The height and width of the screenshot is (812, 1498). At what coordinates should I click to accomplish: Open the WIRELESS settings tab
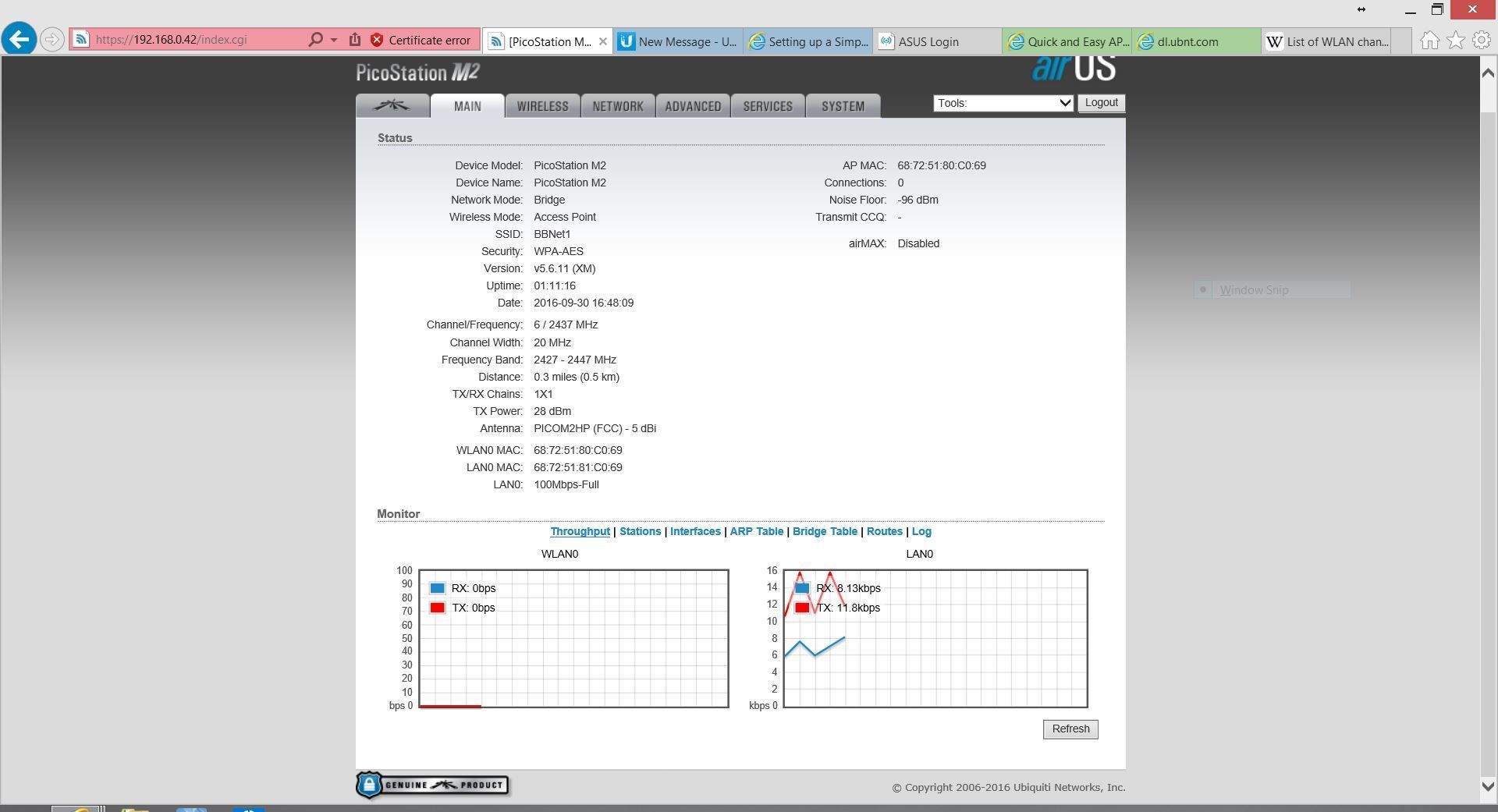(542, 106)
